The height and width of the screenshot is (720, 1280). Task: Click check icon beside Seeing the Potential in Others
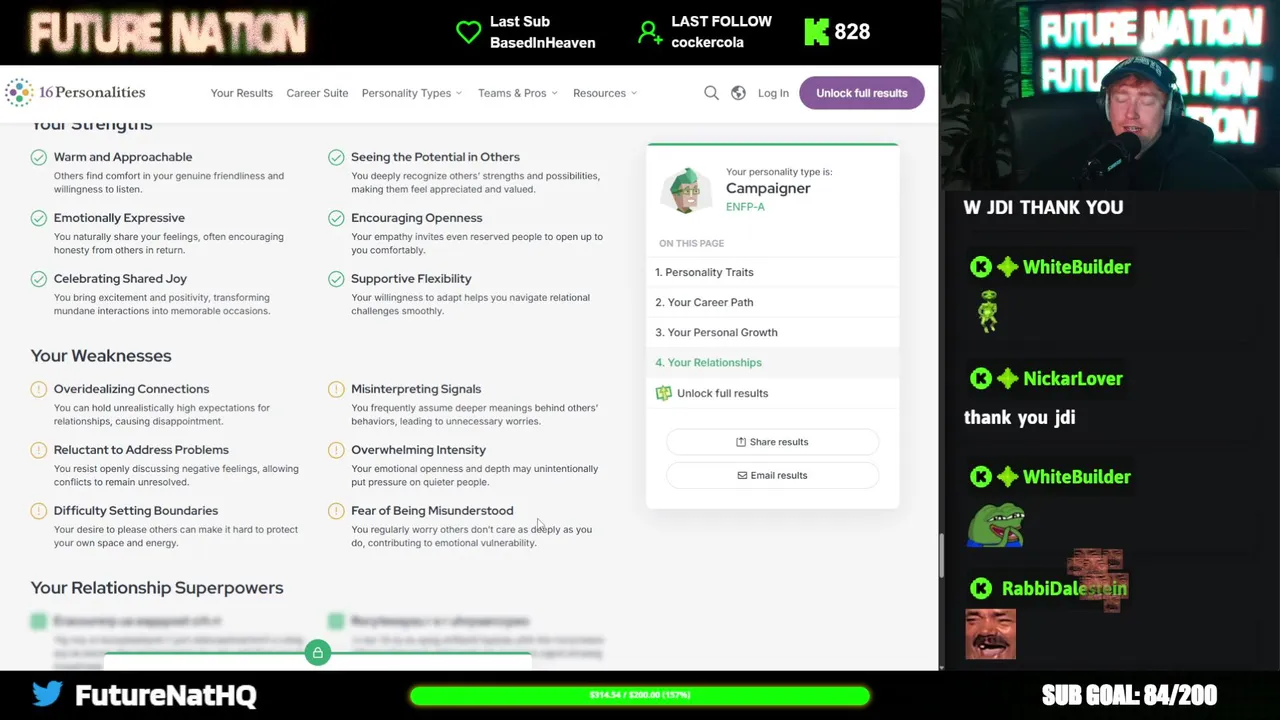click(x=336, y=157)
